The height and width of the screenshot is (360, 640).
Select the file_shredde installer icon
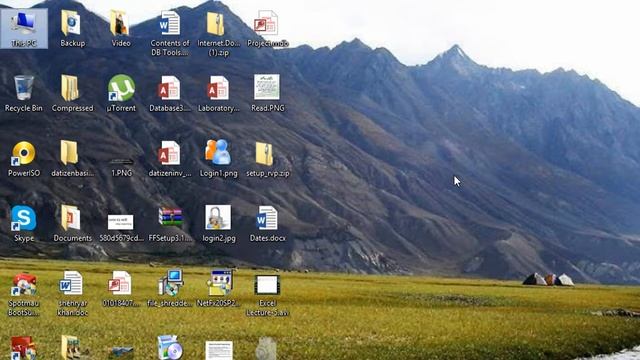pos(170,288)
